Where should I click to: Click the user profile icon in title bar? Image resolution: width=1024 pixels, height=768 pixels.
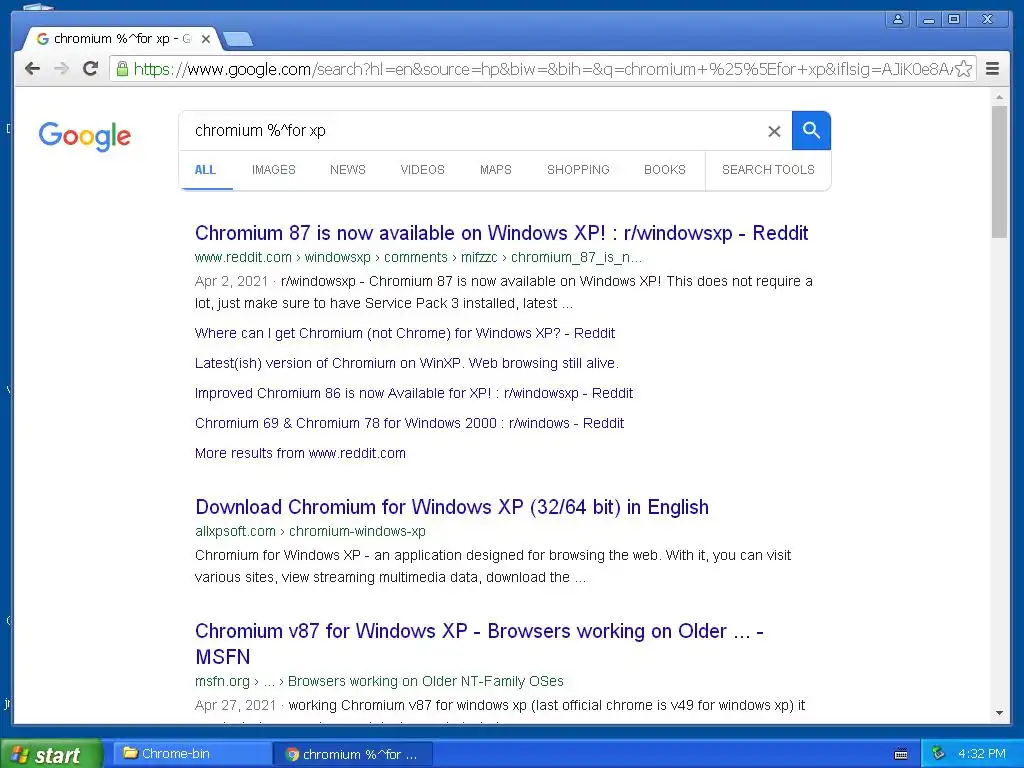(x=898, y=20)
